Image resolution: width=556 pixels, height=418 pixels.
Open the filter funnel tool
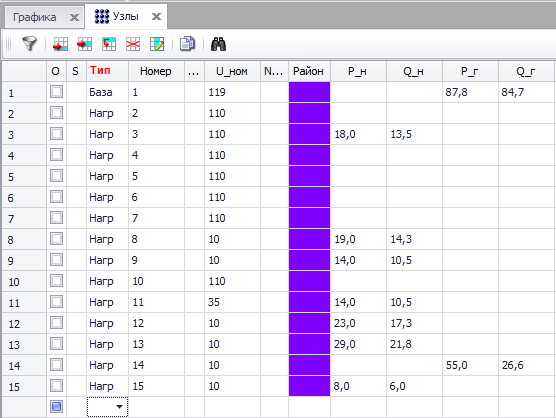tap(29, 44)
